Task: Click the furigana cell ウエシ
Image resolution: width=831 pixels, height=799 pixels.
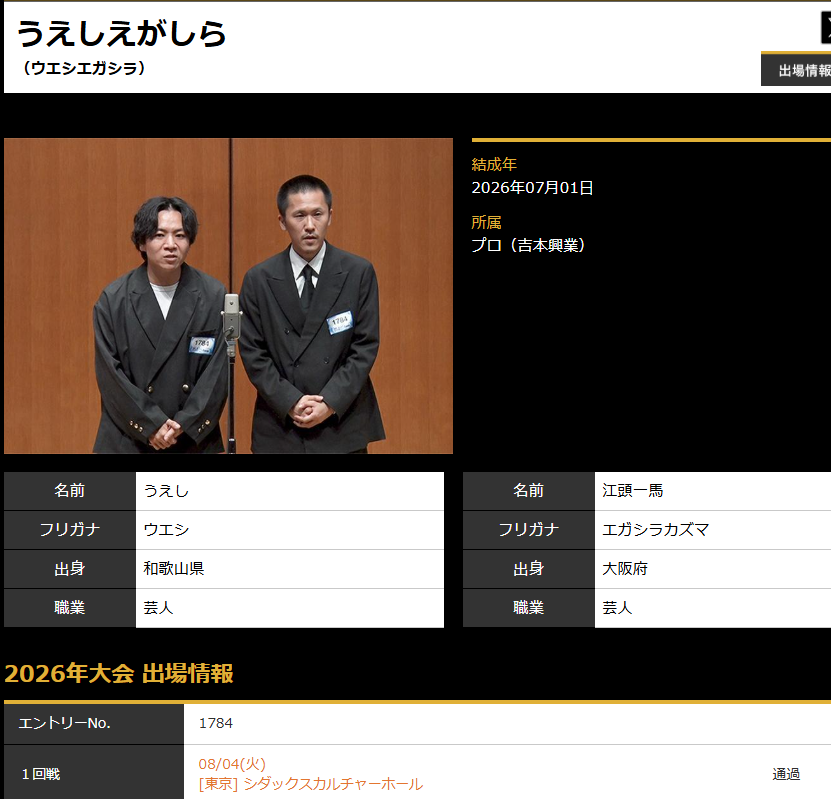Action: click(290, 530)
